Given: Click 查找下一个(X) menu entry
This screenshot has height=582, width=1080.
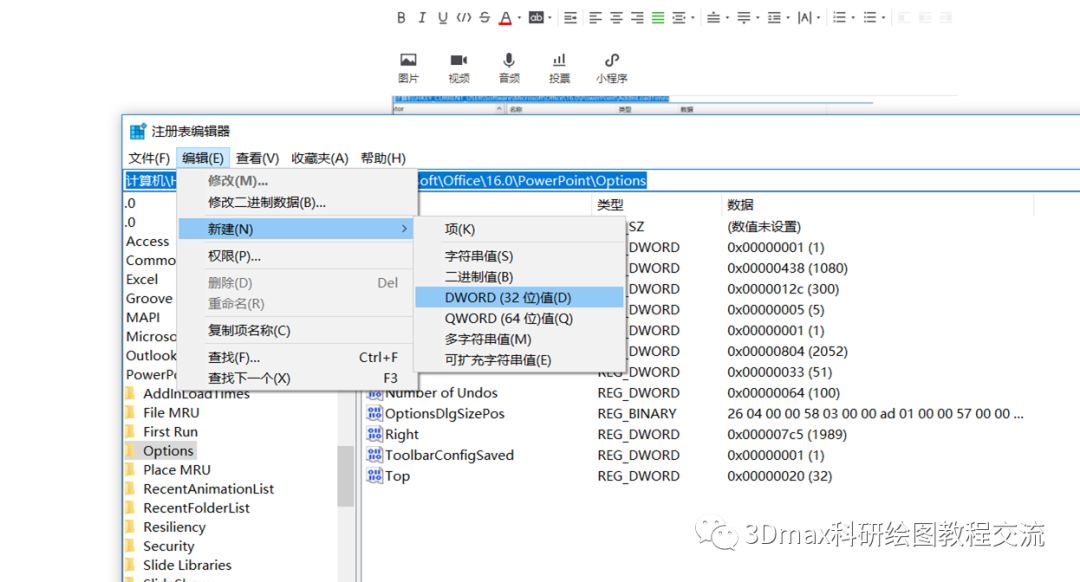Looking at the screenshot, I should 296,378.
